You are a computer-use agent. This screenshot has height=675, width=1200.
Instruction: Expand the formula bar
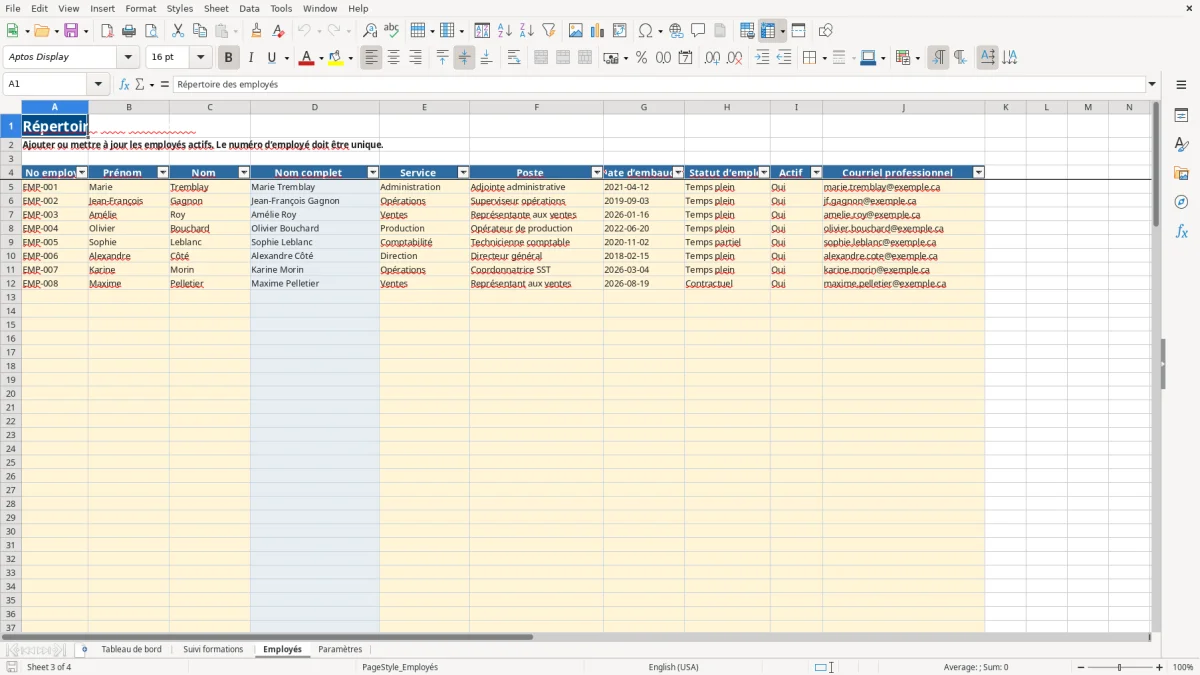[x=1152, y=84]
